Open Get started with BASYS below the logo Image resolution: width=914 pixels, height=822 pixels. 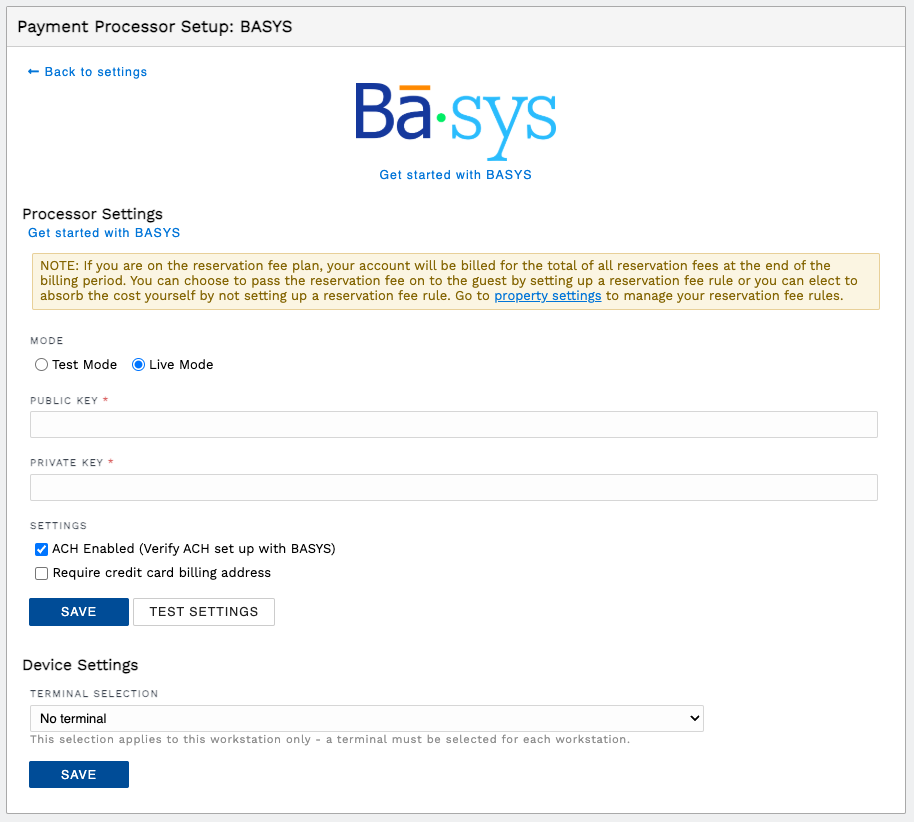(455, 174)
